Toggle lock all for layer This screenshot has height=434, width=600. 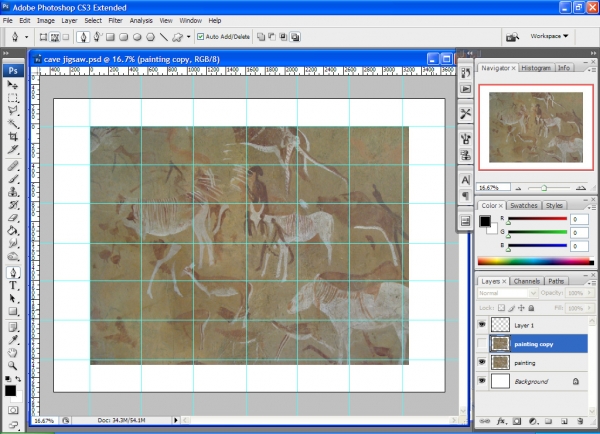(x=531, y=308)
